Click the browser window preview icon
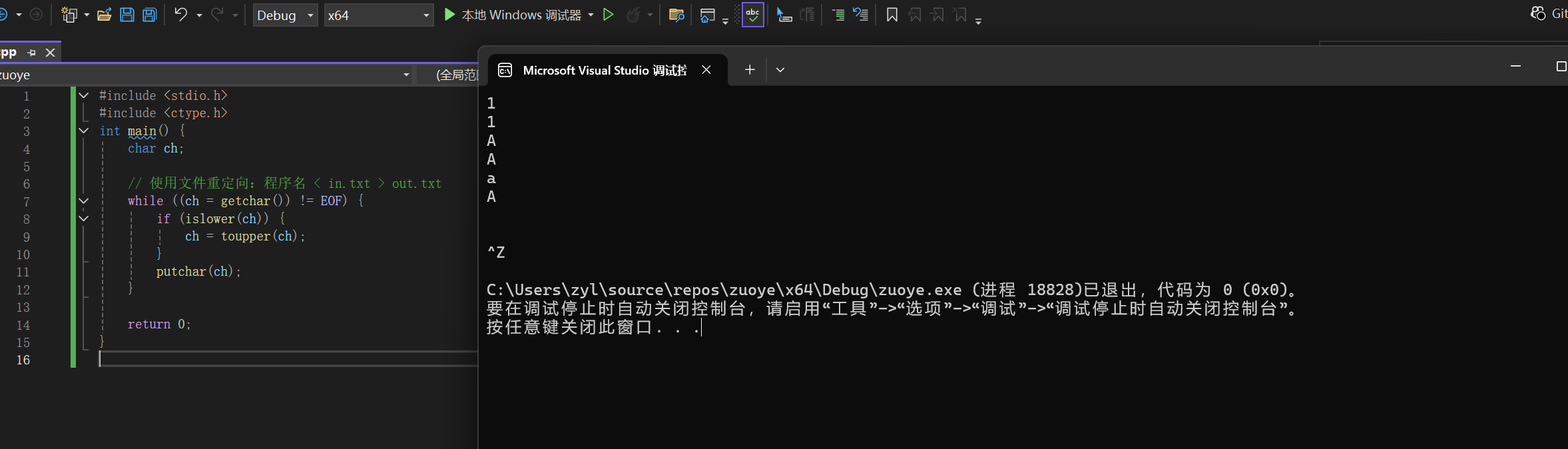This screenshot has height=449, width=1568. (x=707, y=15)
